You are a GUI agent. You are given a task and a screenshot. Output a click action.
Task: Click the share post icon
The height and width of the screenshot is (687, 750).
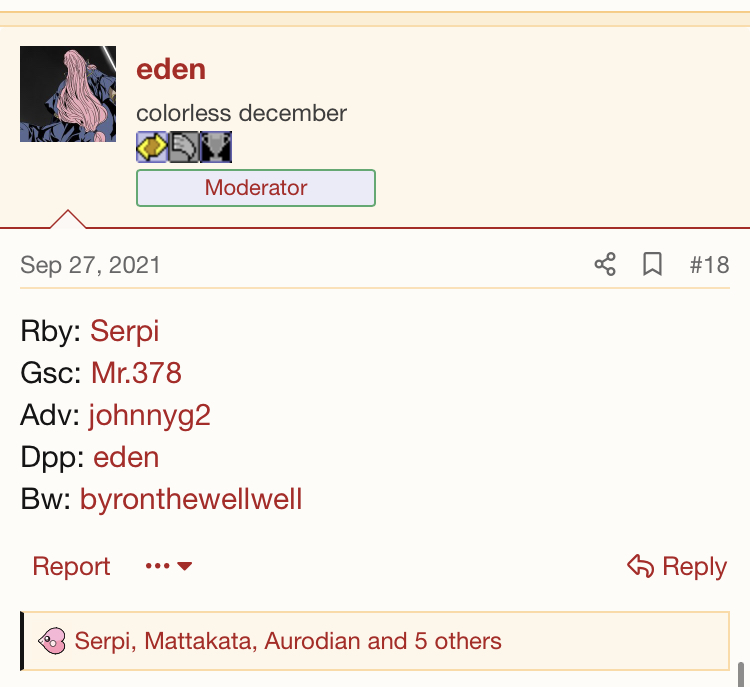pyautogui.click(x=605, y=264)
